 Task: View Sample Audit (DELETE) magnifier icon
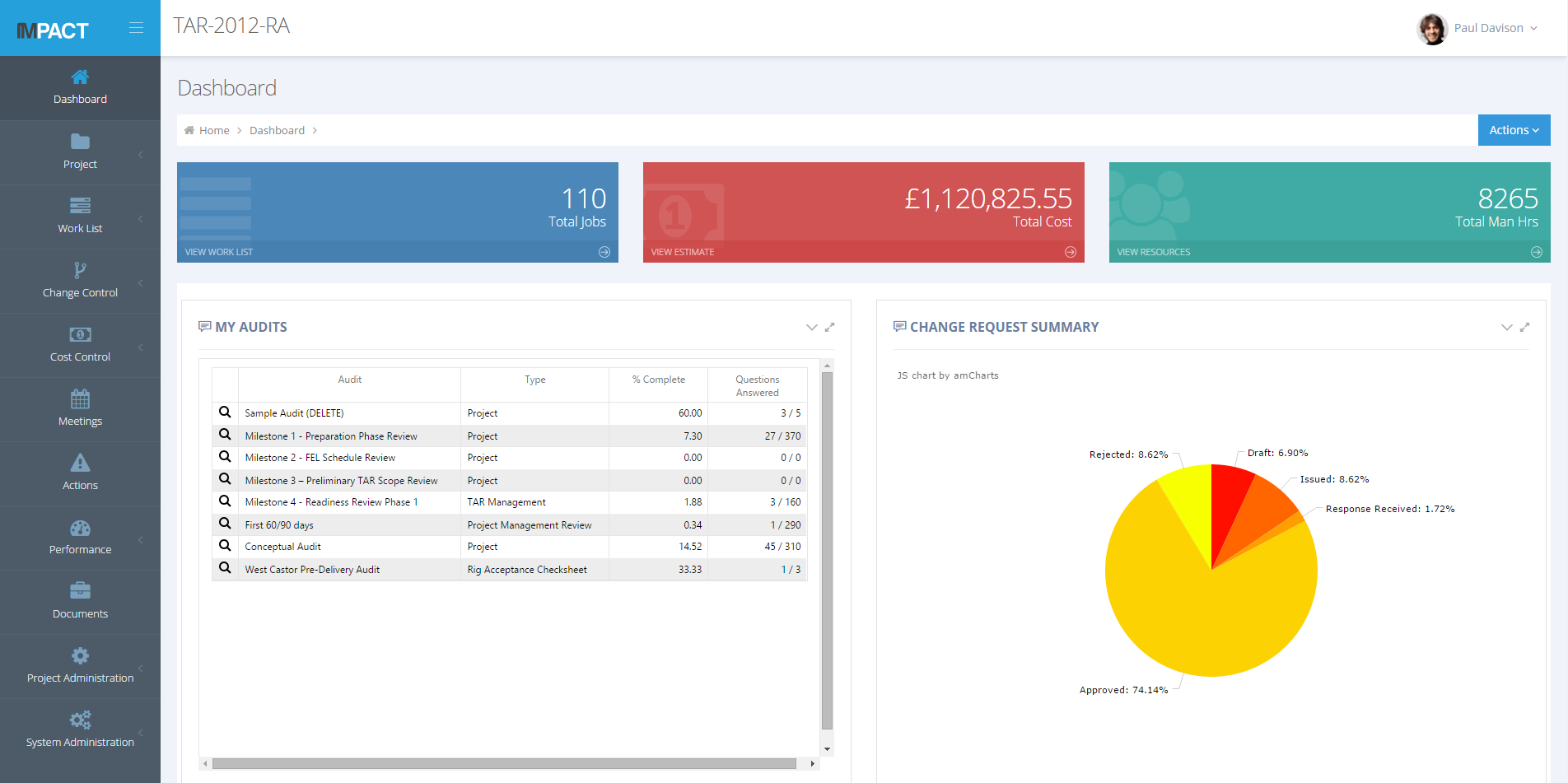pos(225,412)
